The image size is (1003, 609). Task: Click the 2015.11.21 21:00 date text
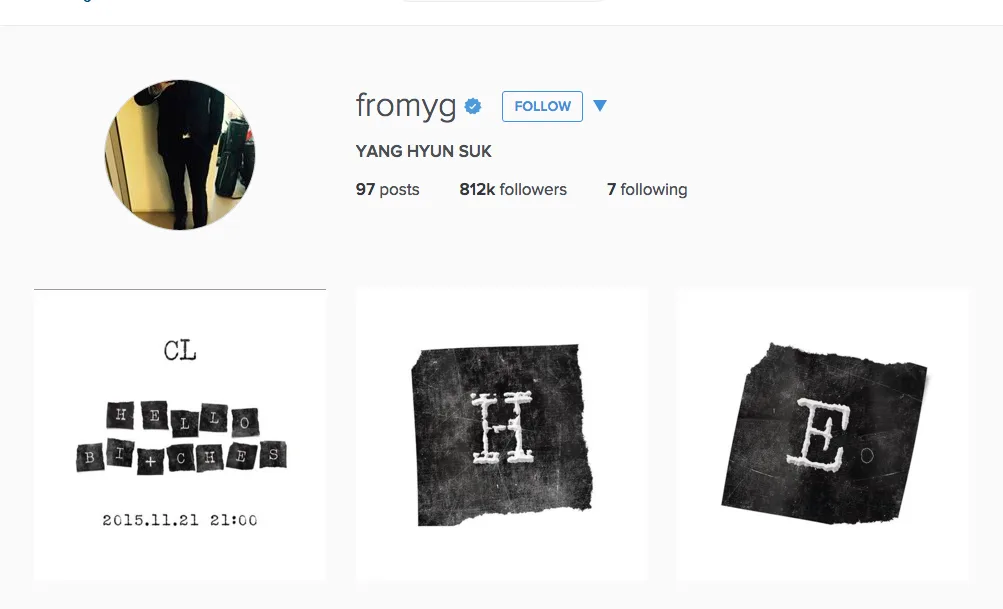[x=180, y=520]
